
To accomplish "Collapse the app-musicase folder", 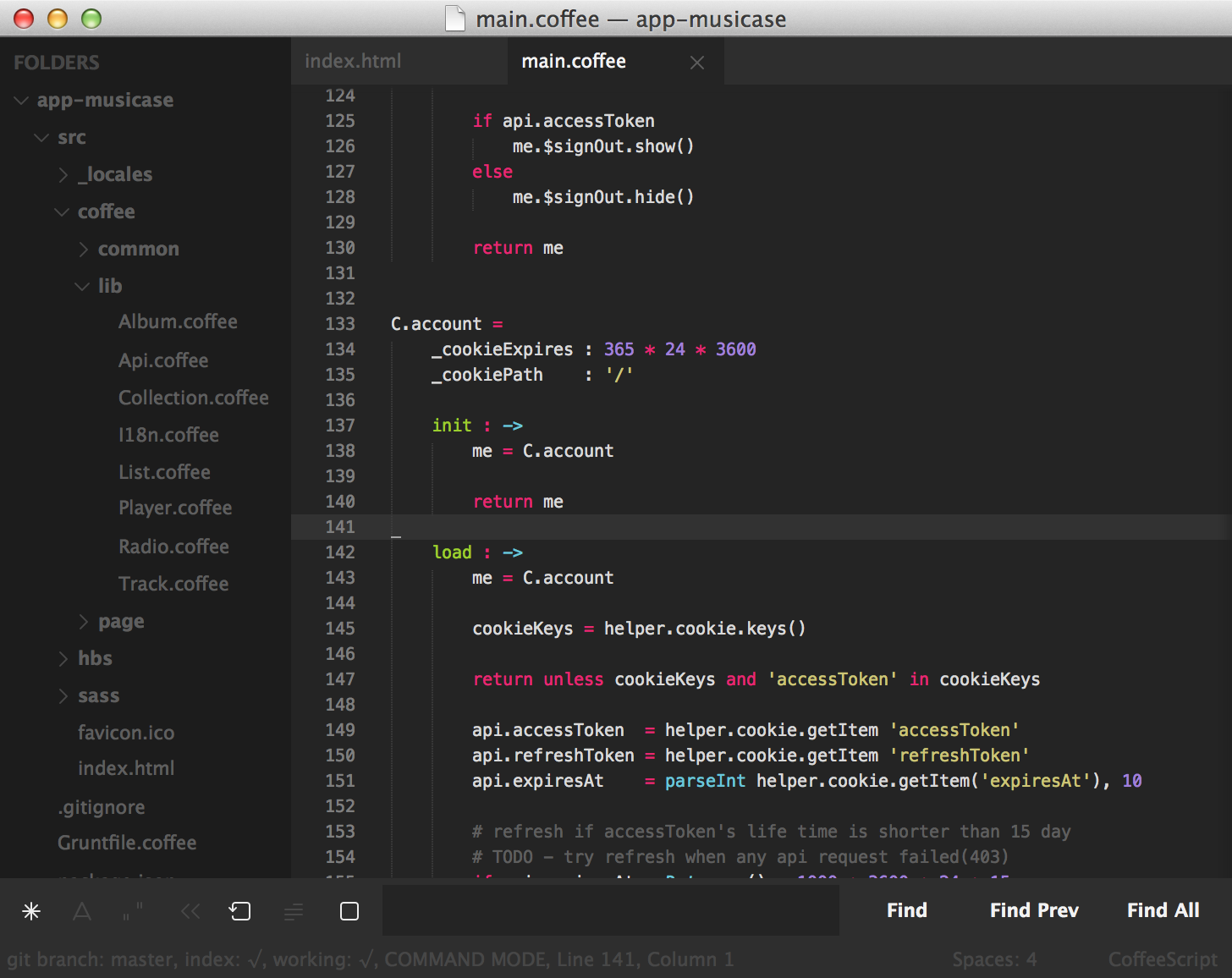I will click(x=22, y=101).
